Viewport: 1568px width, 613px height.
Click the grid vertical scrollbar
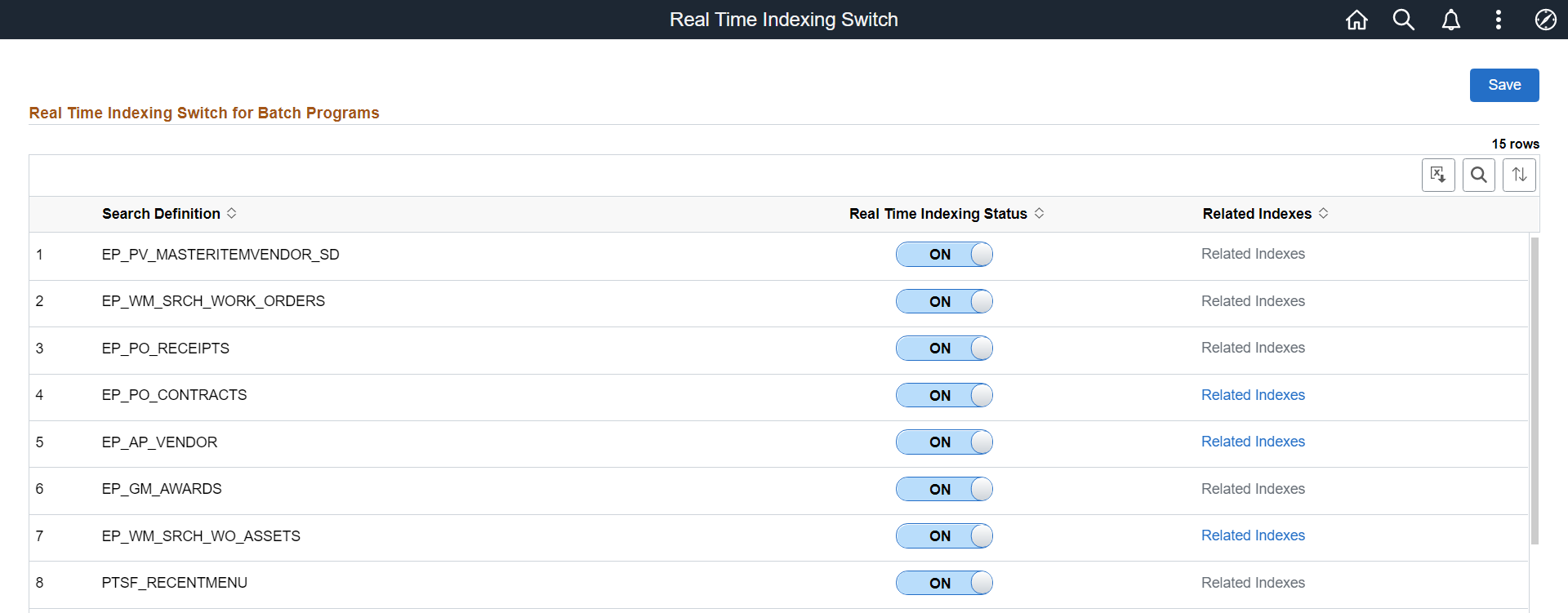[x=1535, y=390]
